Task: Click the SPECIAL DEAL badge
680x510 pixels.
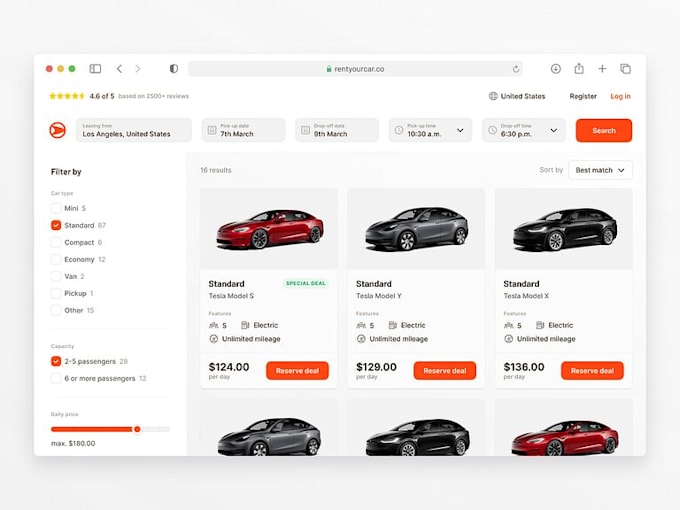Action: 306,283
